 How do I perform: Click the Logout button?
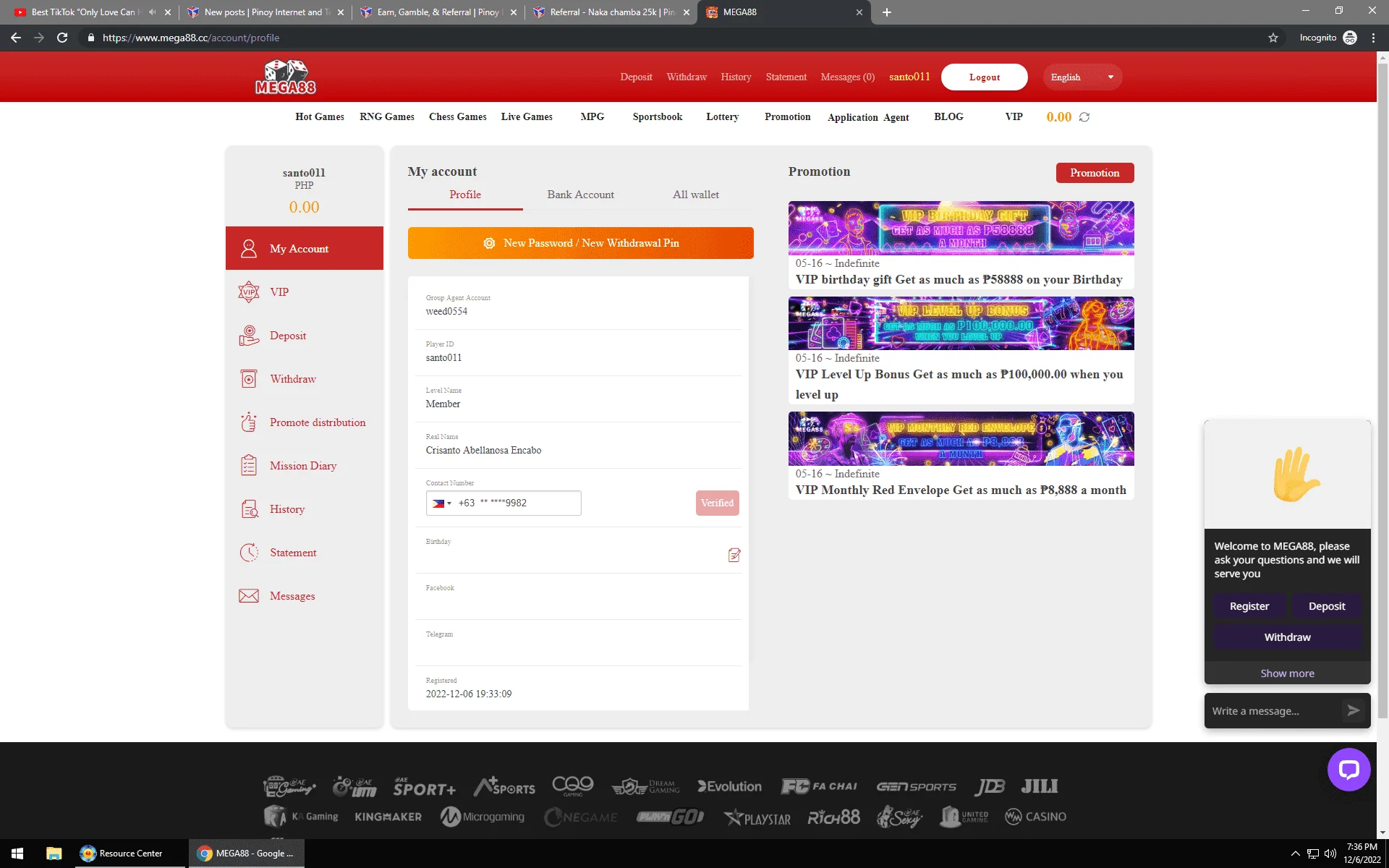click(x=985, y=77)
